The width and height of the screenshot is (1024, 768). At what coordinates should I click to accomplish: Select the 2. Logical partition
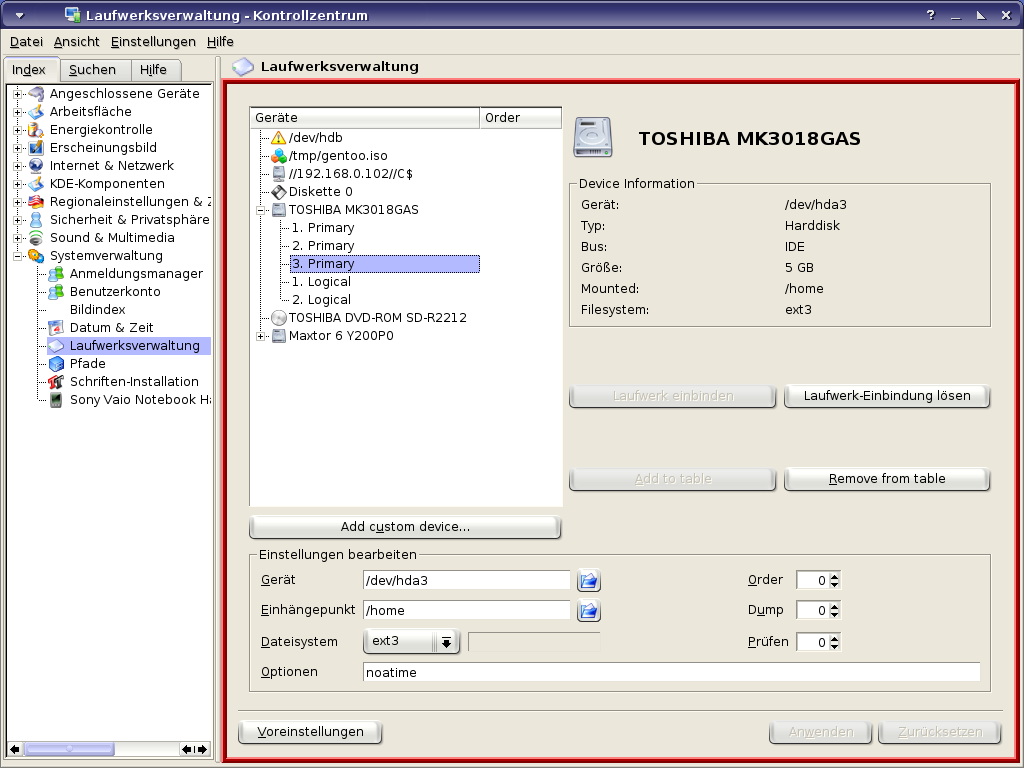pyautogui.click(x=321, y=300)
